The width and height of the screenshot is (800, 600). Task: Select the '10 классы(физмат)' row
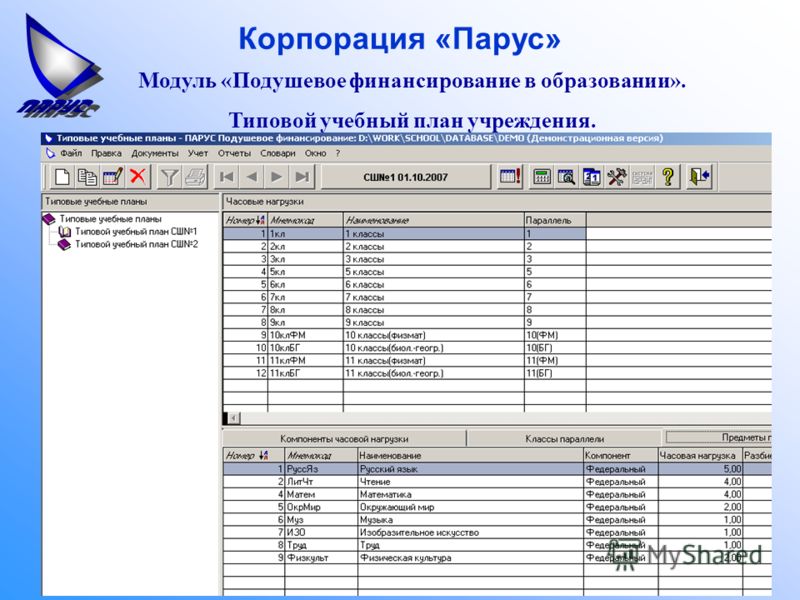pos(404,335)
